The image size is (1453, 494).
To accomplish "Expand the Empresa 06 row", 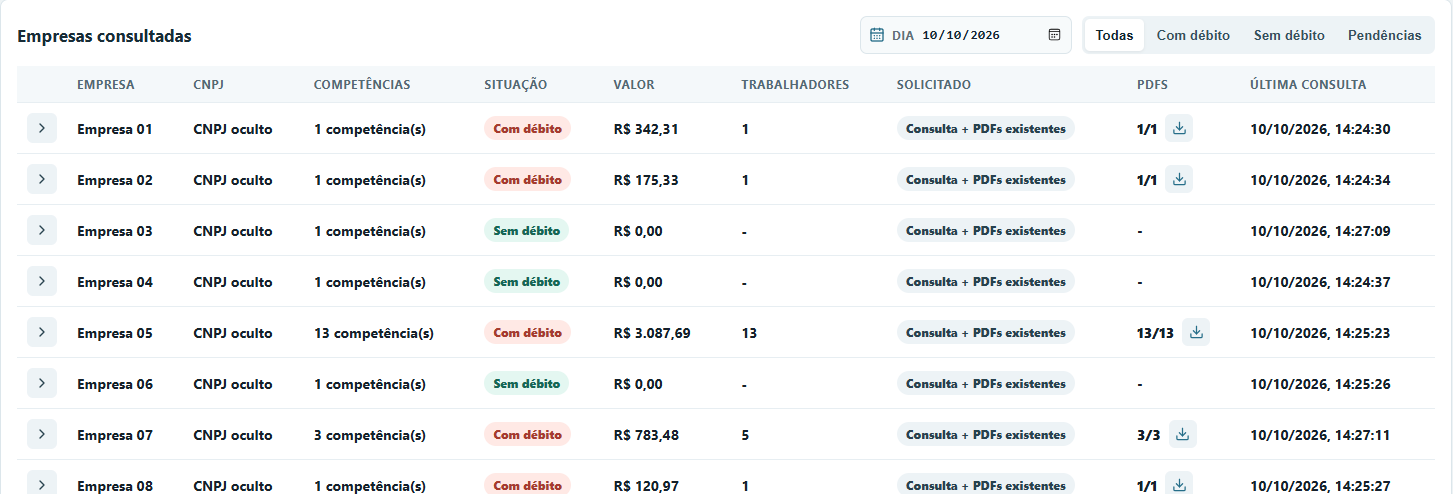I will coord(41,383).
